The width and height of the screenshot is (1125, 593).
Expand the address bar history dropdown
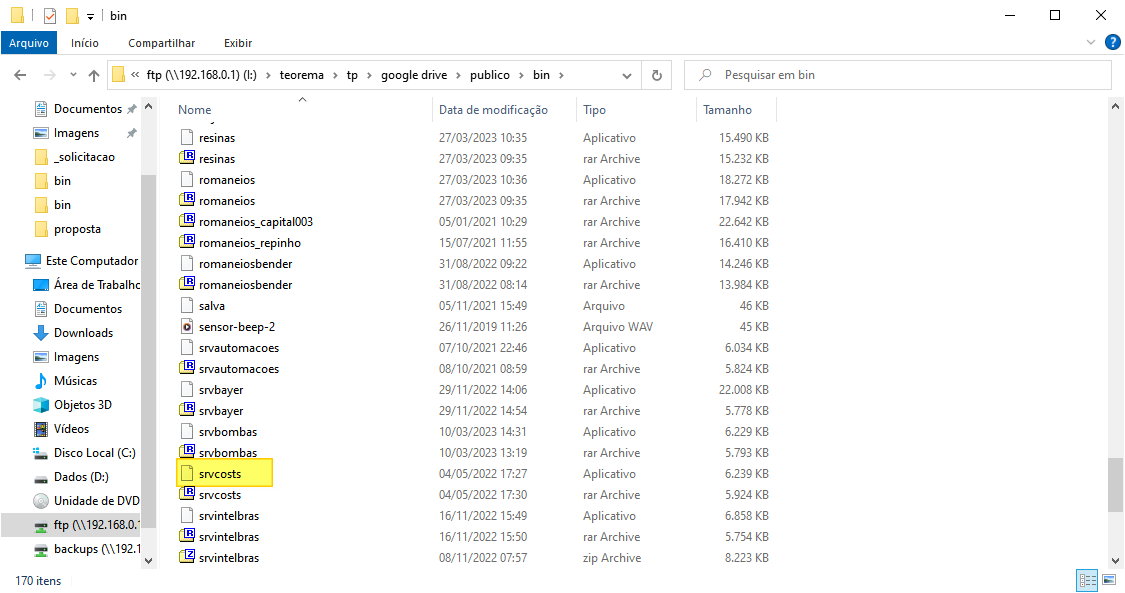point(626,75)
